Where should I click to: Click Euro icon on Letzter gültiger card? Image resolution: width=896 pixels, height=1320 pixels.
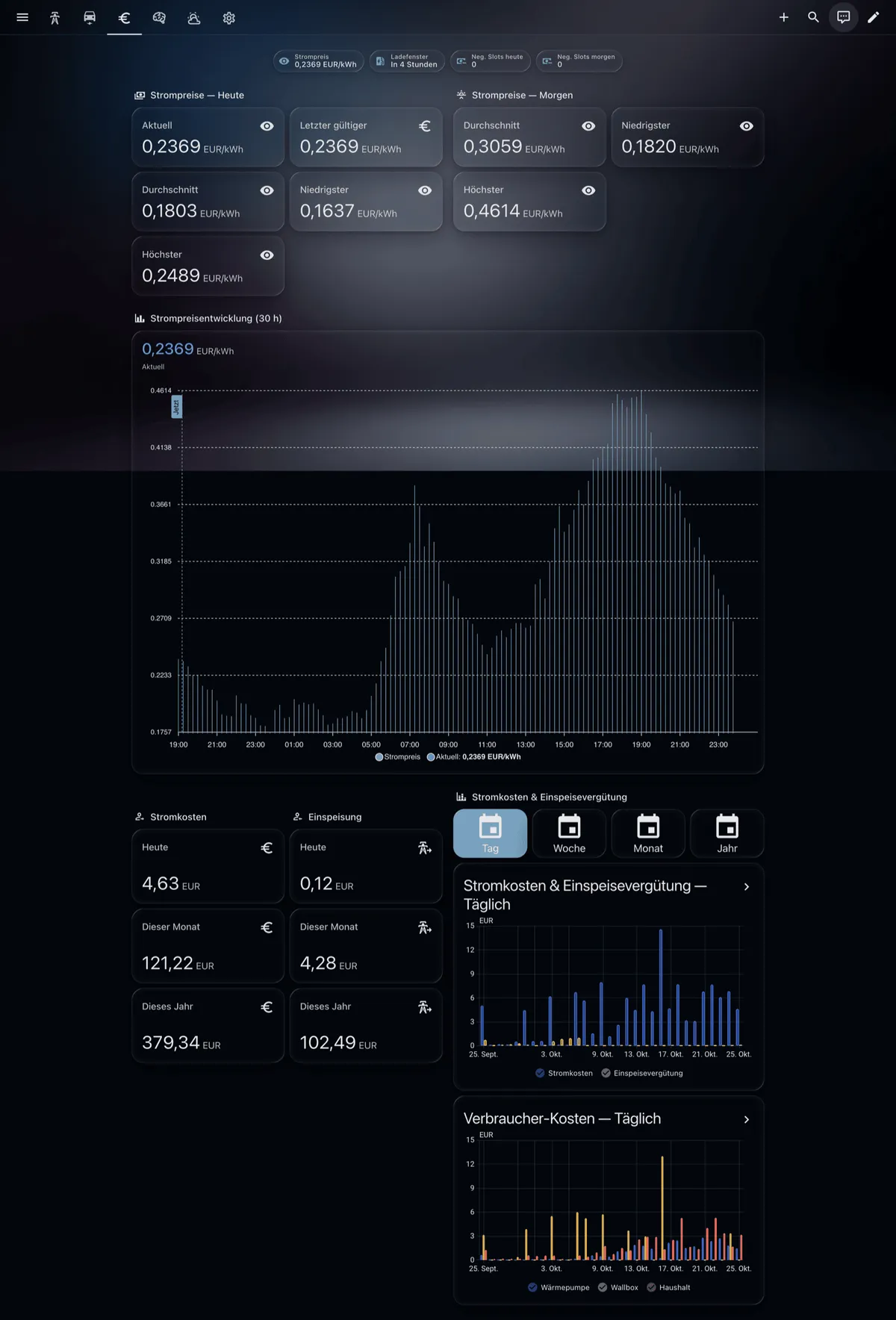(x=425, y=126)
